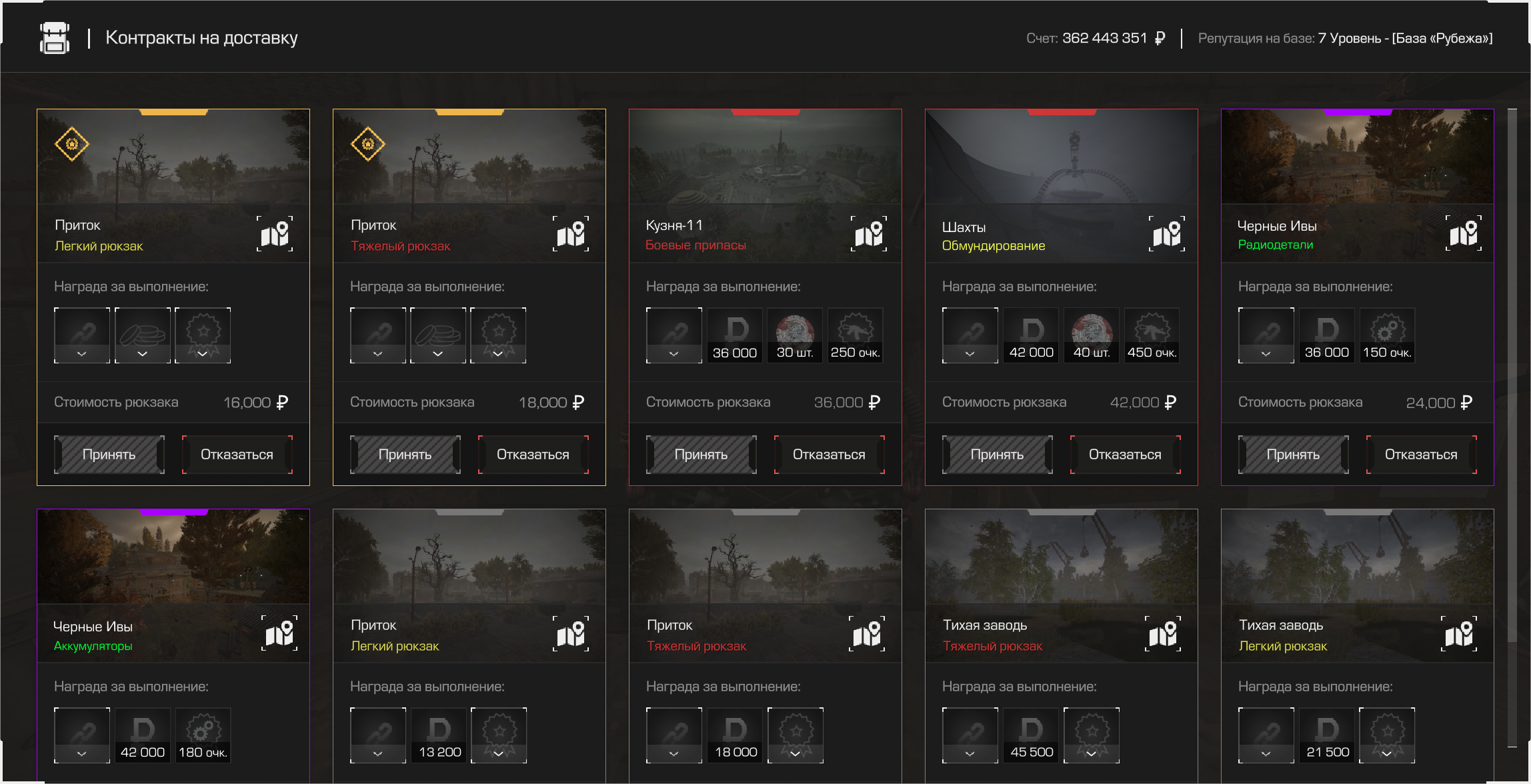This screenshot has height=784, width=1531.
Task: Click the gold emblem on Тяжелый рюкзак card
Action: pos(367,144)
